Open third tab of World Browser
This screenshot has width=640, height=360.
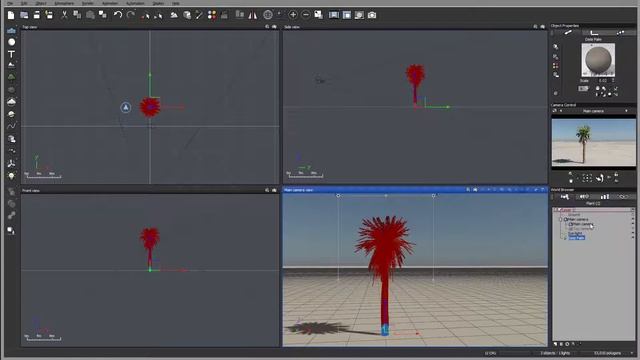click(604, 197)
